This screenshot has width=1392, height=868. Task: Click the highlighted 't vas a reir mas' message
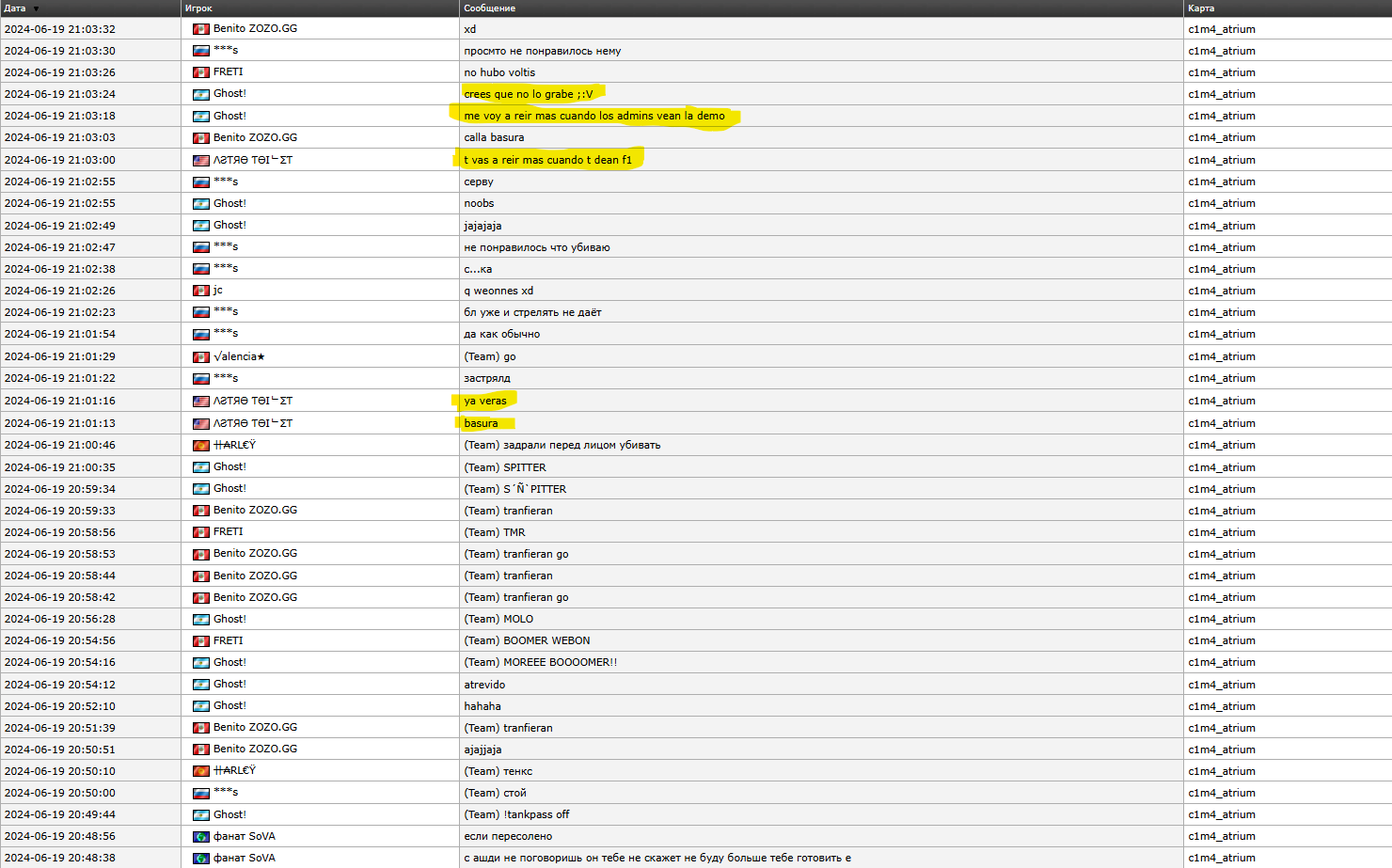547,160
